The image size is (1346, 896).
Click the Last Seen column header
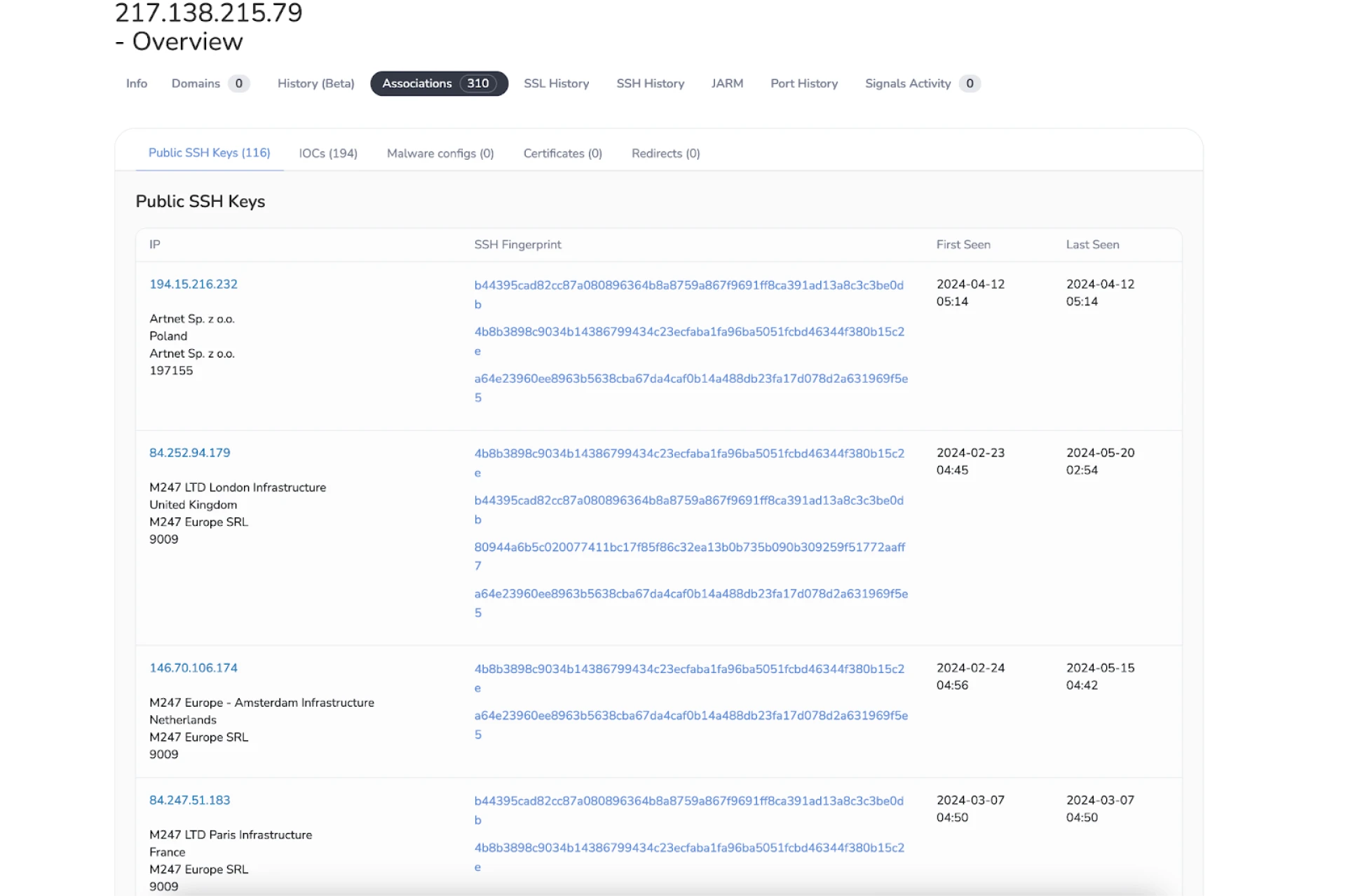1092,245
